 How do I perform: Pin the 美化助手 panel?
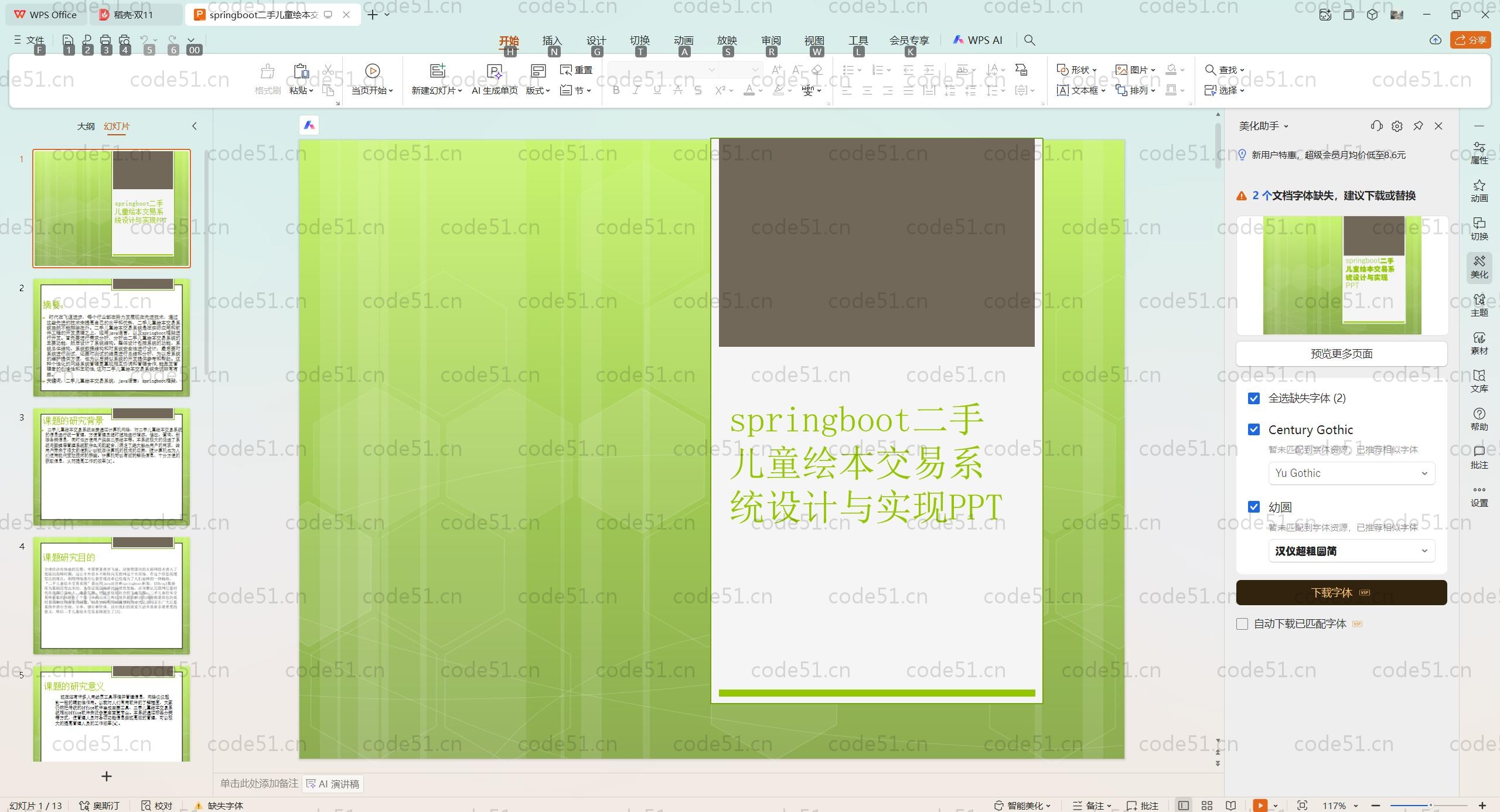[1418, 126]
